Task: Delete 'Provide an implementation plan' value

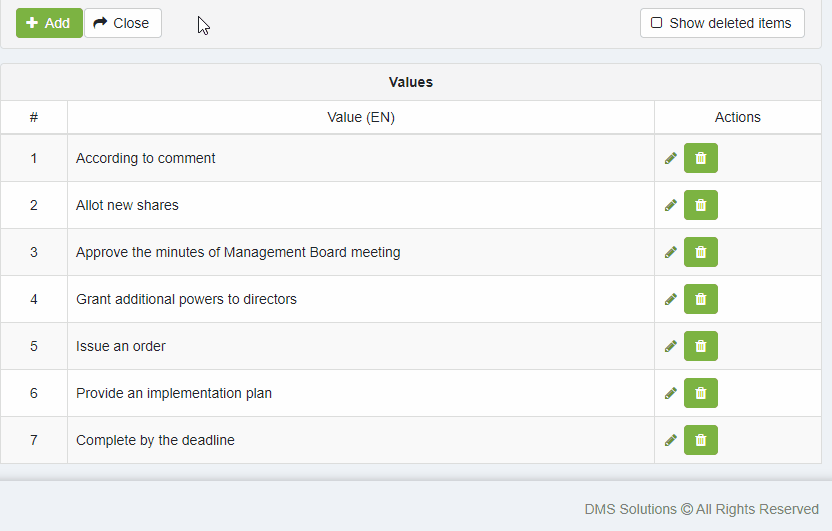Action: tap(700, 393)
